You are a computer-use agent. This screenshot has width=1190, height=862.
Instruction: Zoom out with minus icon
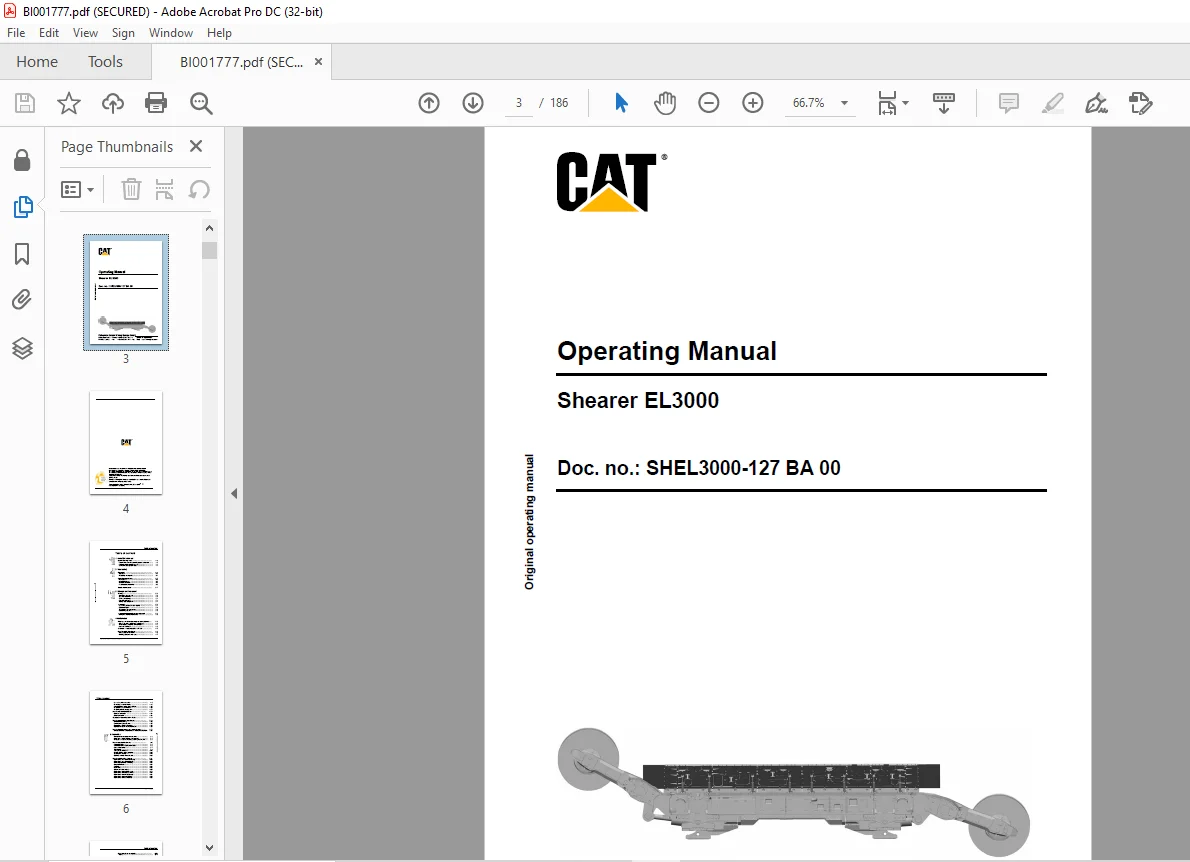(708, 103)
